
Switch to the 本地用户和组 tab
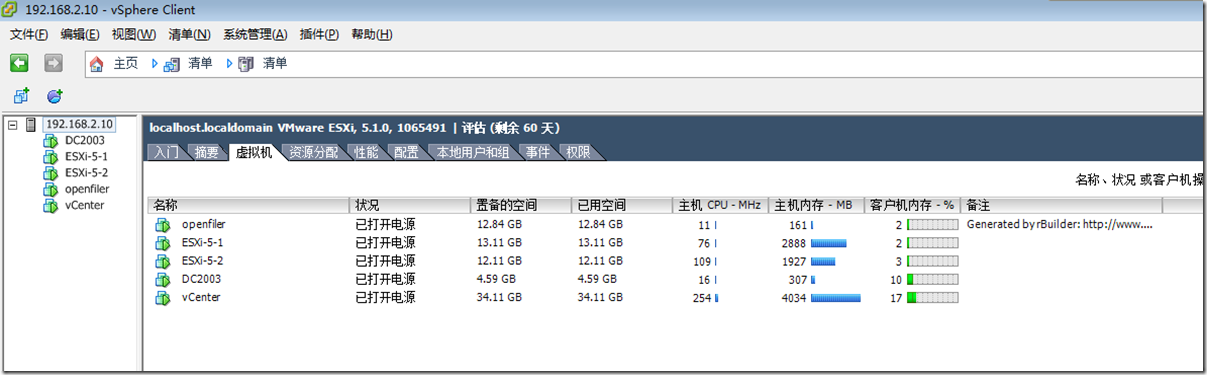pyautogui.click(x=473, y=153)
